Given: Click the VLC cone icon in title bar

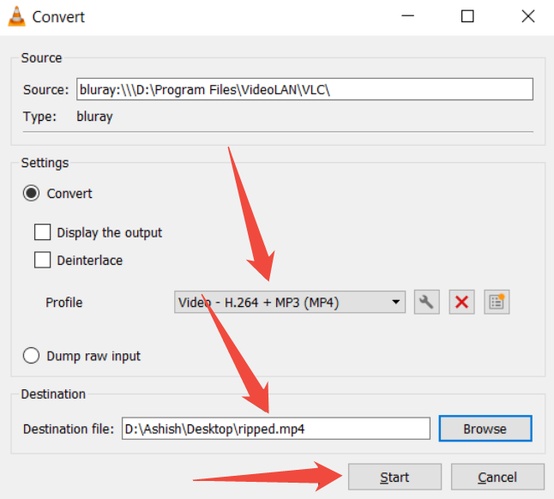Looking at the screenshot, I should coord(17,17).
